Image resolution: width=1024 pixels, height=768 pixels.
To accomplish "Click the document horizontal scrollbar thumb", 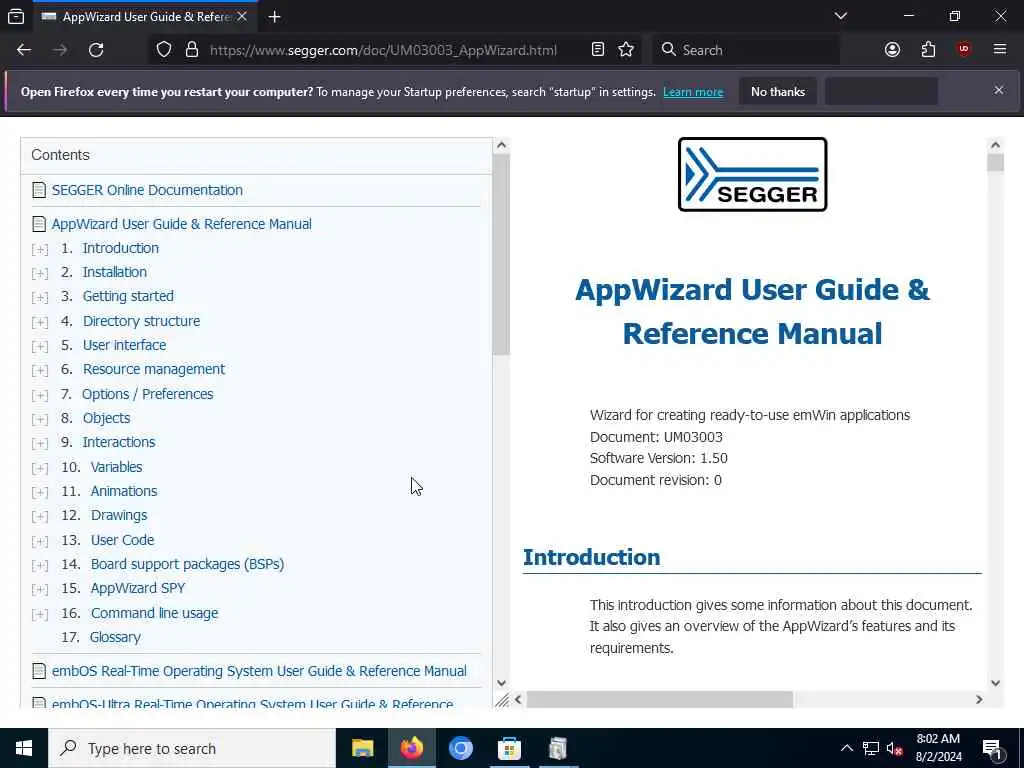I will click(x=660, y=699).
